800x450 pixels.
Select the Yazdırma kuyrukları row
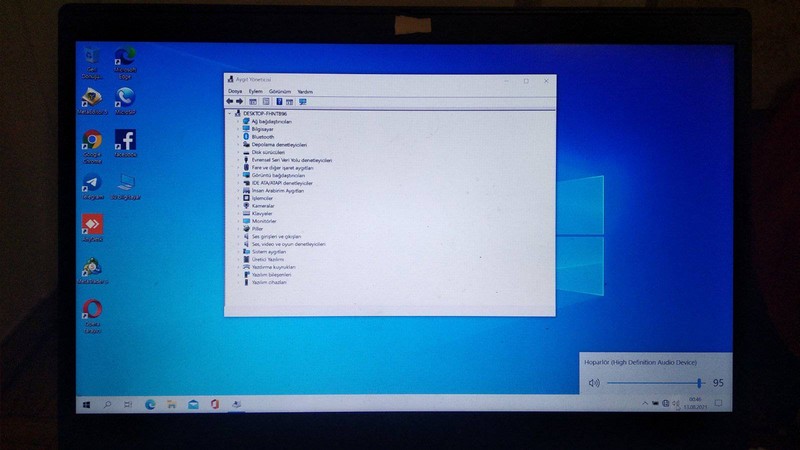tap(269, 267)
